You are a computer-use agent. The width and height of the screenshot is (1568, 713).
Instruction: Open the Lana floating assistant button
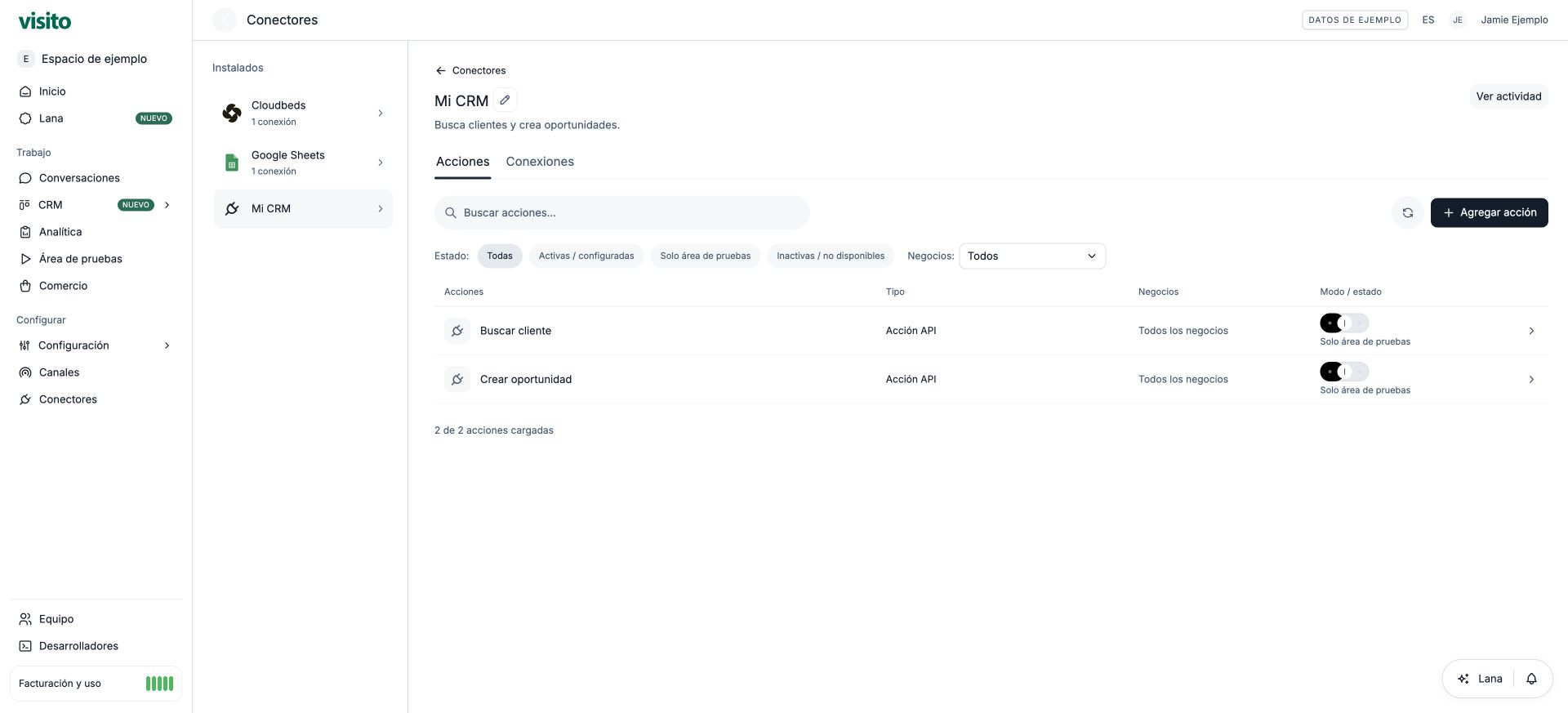tap(1480, 679)
